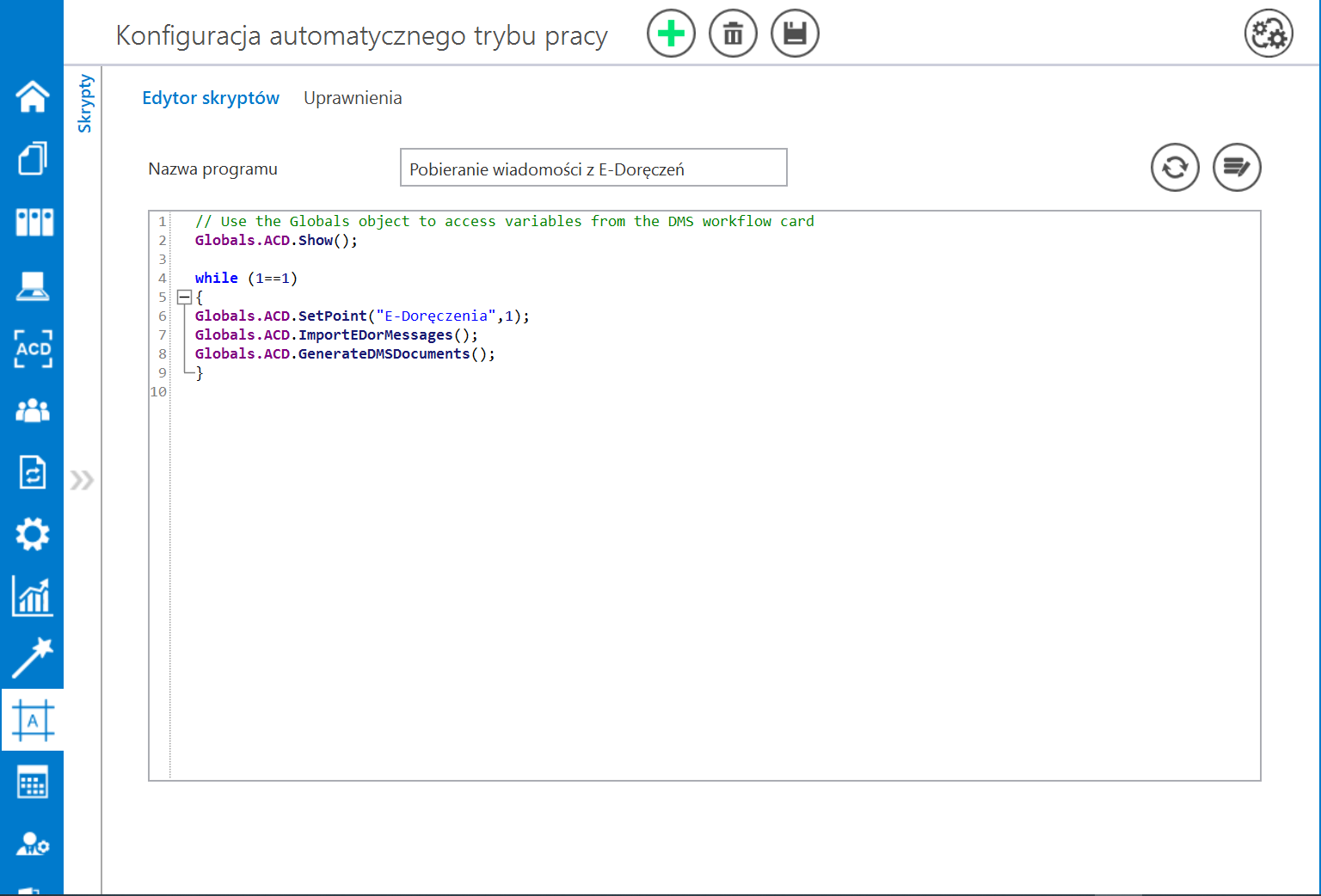Open the ACD module sidebar icon
This screenshot has width=1321, height=896.
point(33,349)
